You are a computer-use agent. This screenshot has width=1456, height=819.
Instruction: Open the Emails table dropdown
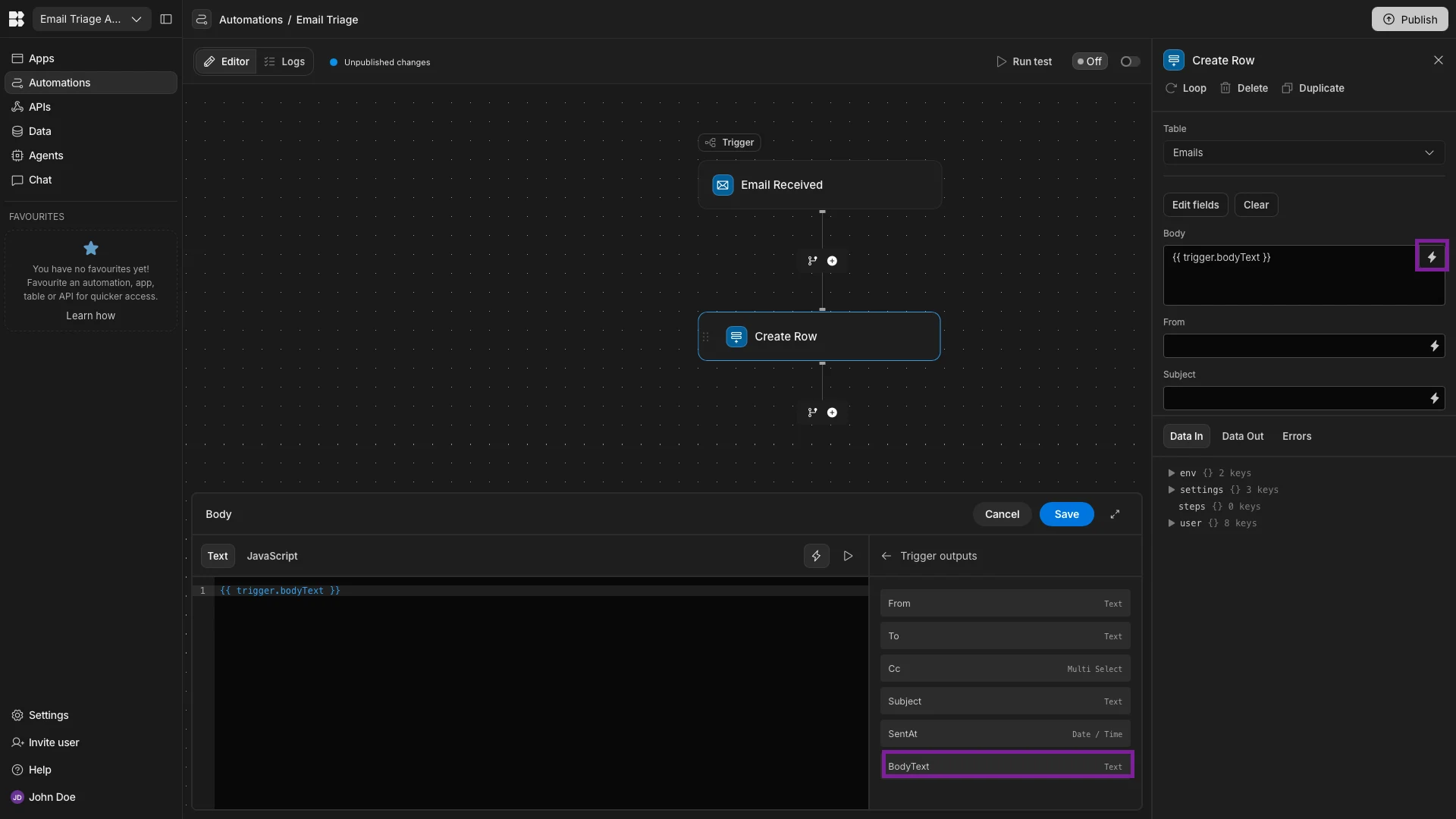click(1303, 152)
